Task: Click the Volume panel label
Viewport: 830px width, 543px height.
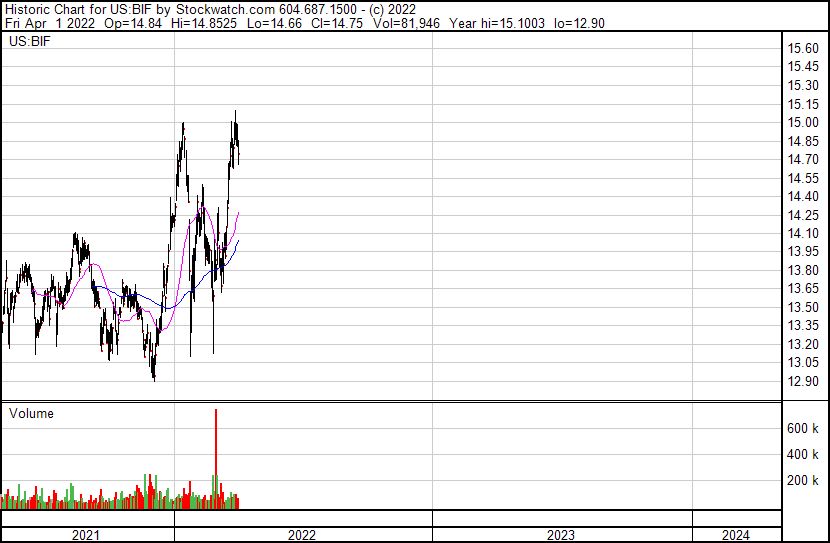Action: click(31, 413)
